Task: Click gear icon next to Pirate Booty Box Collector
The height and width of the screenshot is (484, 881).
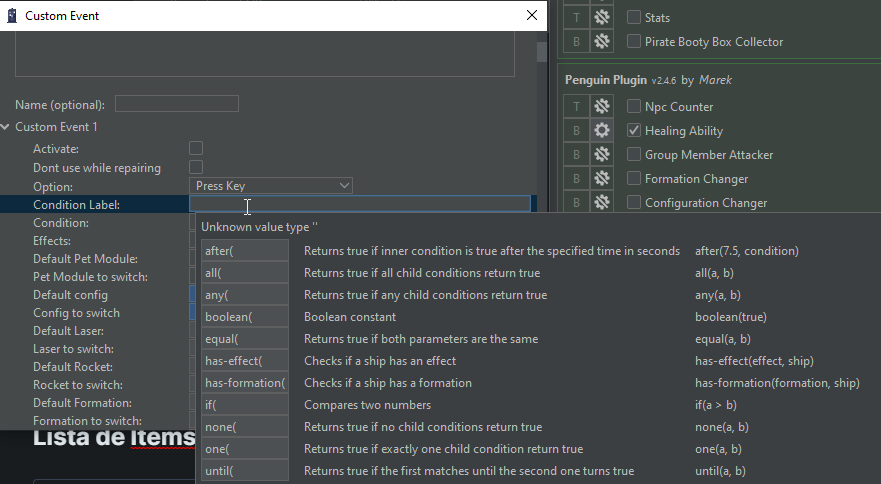Action: 601,42
